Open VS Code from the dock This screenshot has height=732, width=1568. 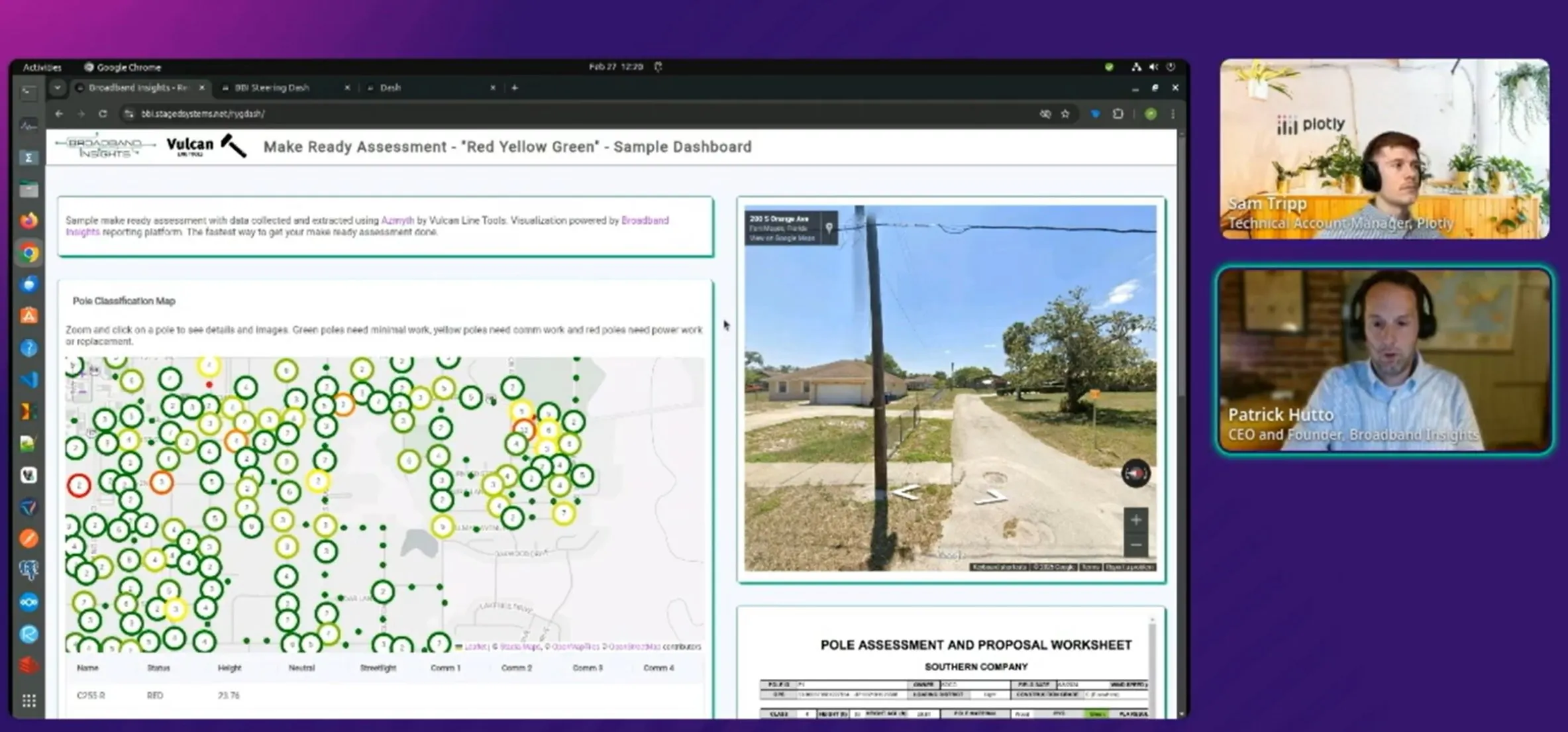(28, 380)
